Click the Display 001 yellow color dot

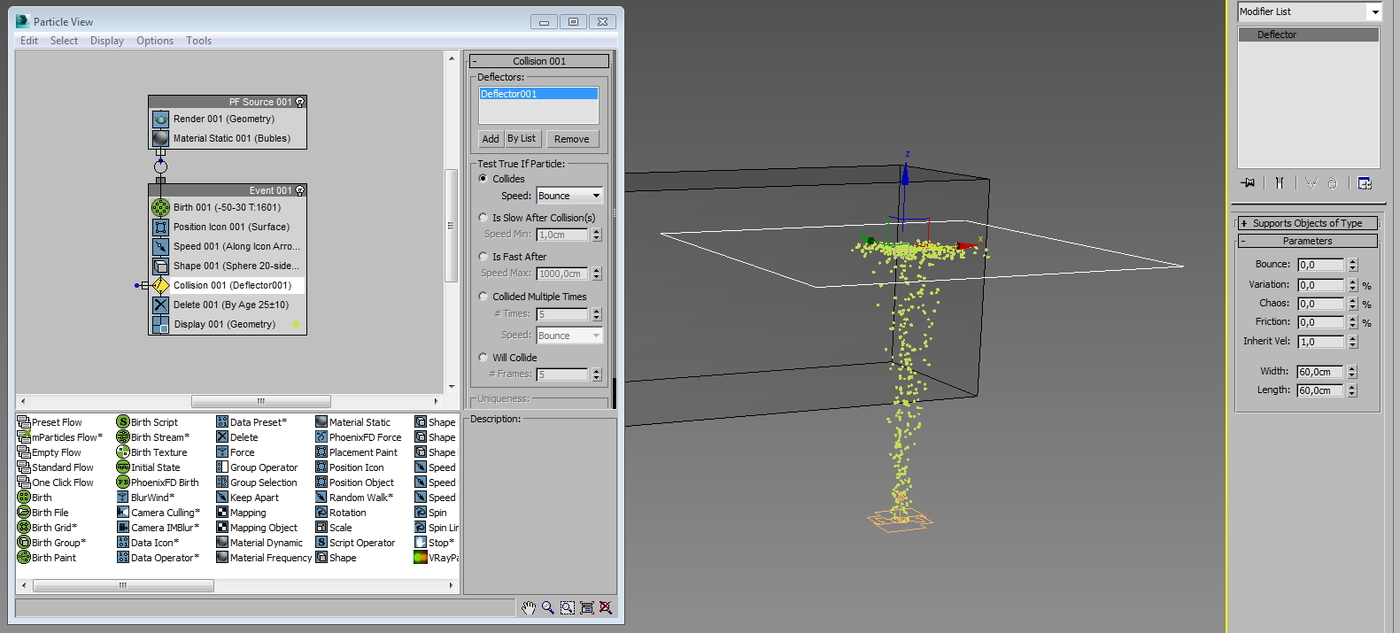pyautogui.click(x=296, y=324)
